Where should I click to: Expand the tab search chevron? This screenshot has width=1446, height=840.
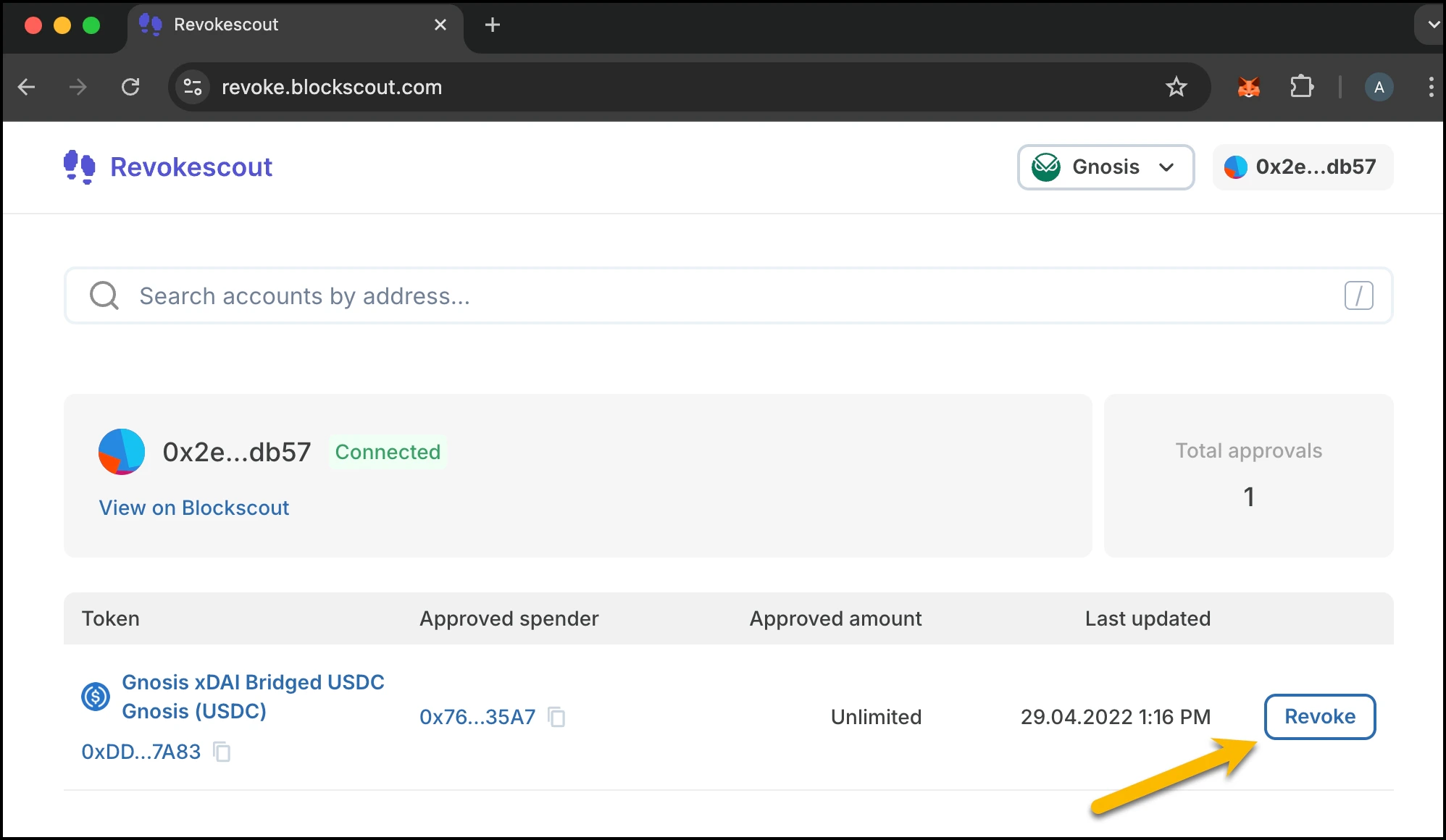click(x=1432, y=25)
